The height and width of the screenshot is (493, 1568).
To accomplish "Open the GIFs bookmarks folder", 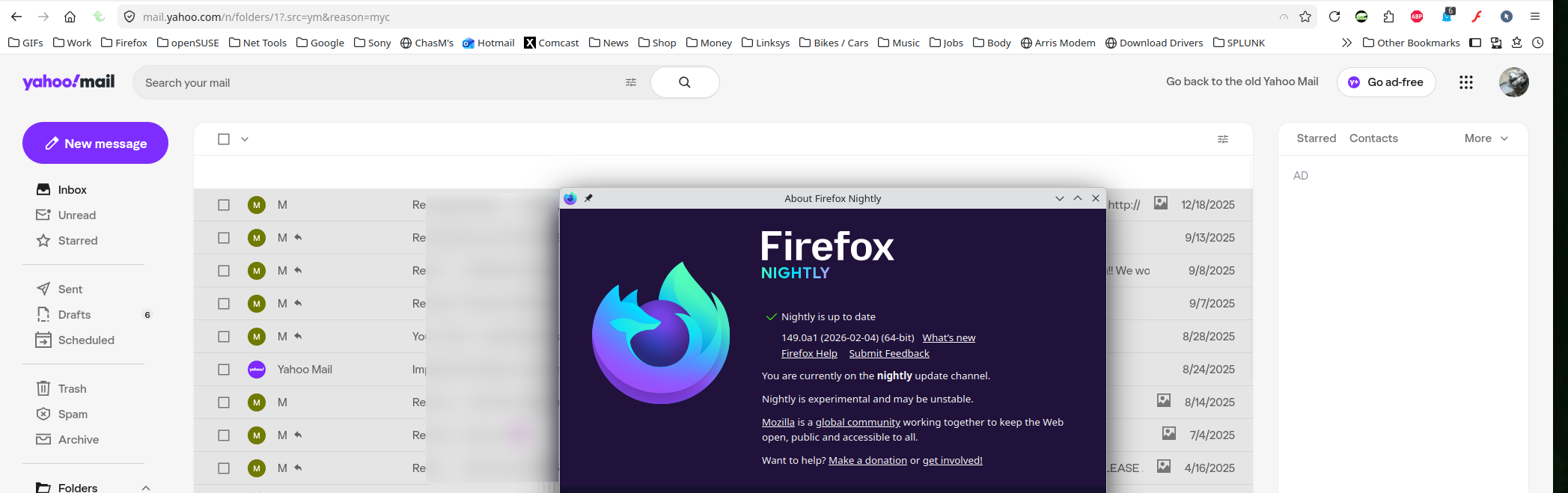I will [26, 43].
